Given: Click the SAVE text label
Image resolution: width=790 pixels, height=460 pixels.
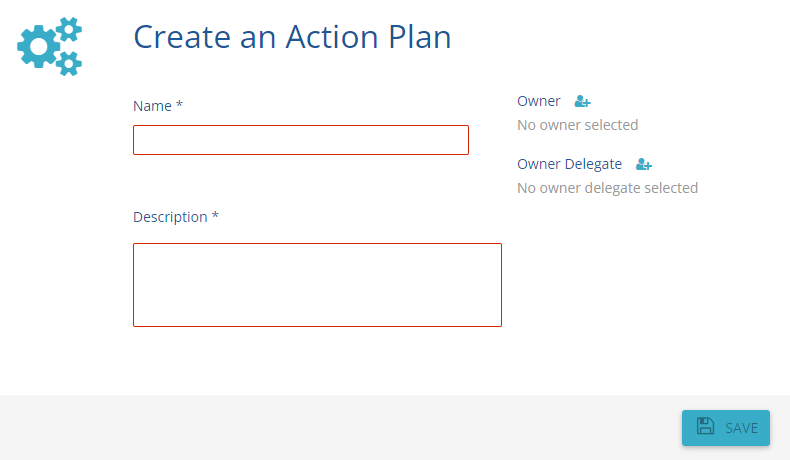Looking at the screenshot, I should click(741, 428).
